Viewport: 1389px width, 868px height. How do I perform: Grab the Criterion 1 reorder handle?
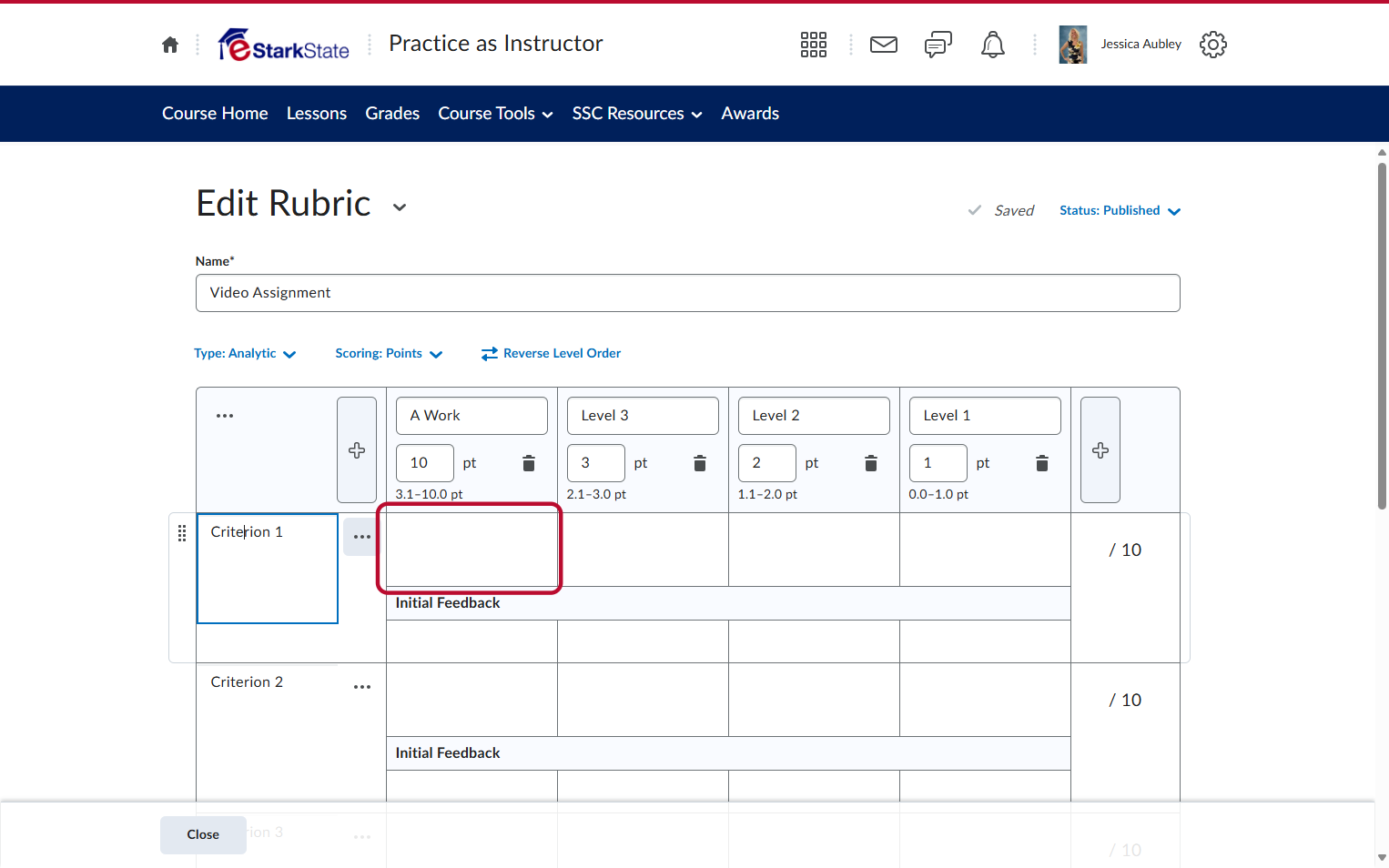tap(182, 532)
